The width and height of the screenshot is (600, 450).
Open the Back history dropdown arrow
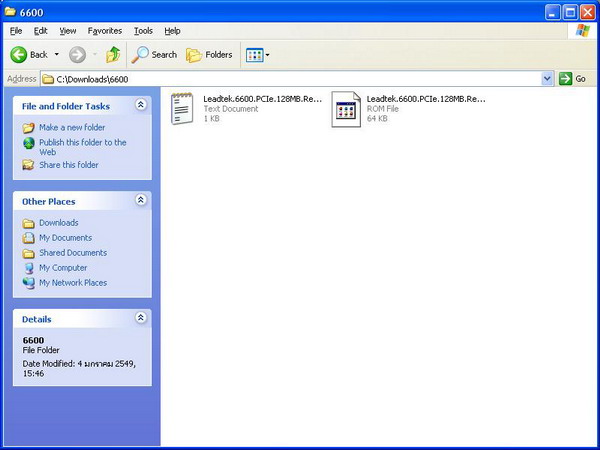(x=57, y=55)
